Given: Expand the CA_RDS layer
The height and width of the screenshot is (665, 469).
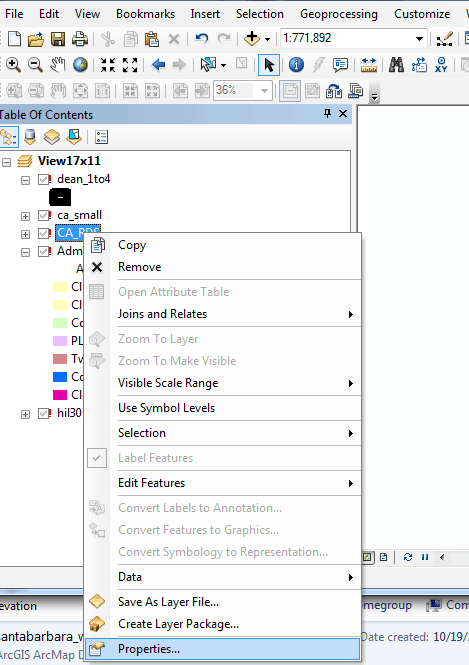Looking at the screenshot, I should (25, 234).
